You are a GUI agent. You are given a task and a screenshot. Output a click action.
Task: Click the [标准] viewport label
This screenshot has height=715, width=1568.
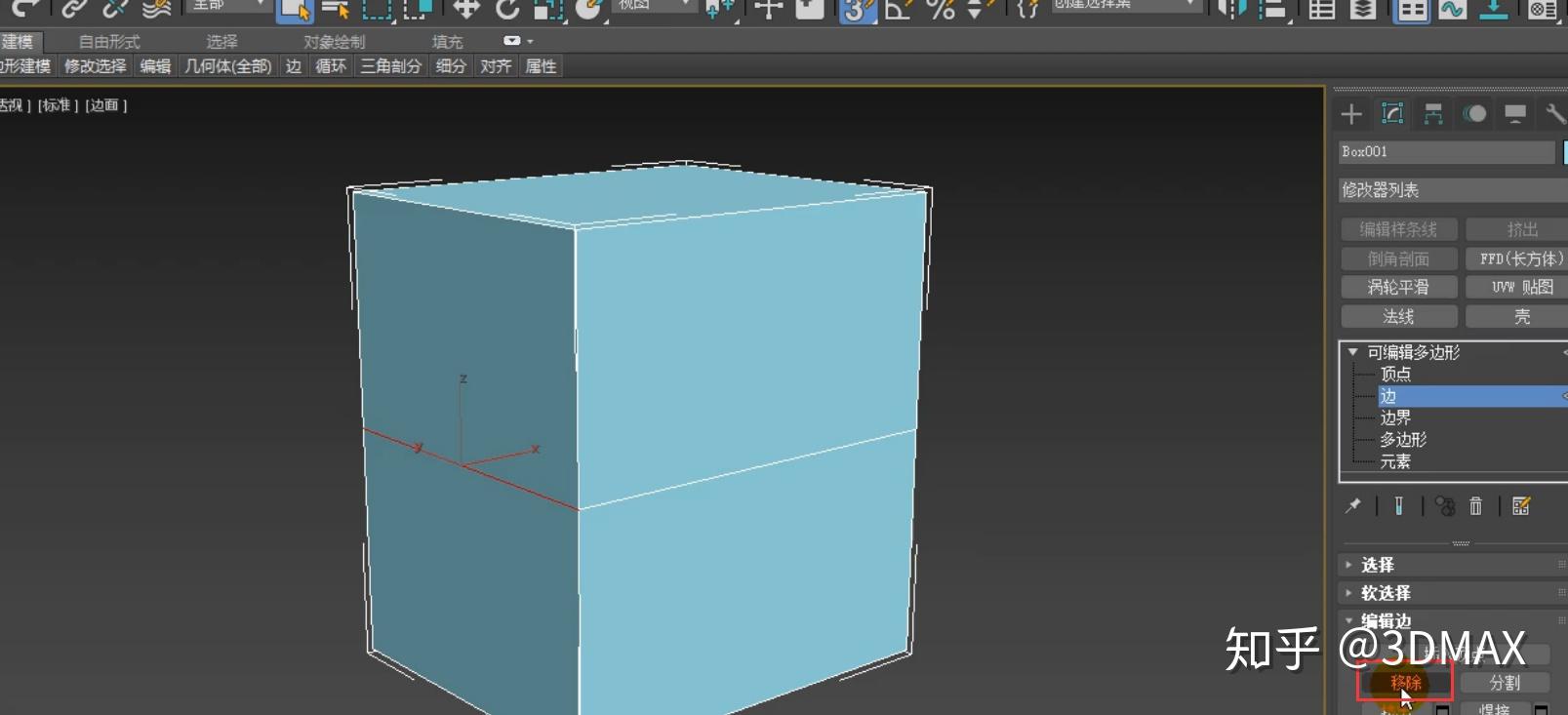[x=58, y=105]
